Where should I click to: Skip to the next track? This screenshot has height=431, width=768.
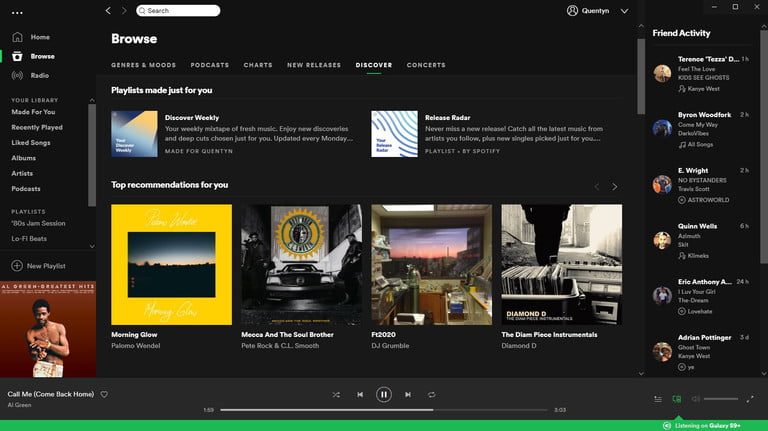coord(408,395)
